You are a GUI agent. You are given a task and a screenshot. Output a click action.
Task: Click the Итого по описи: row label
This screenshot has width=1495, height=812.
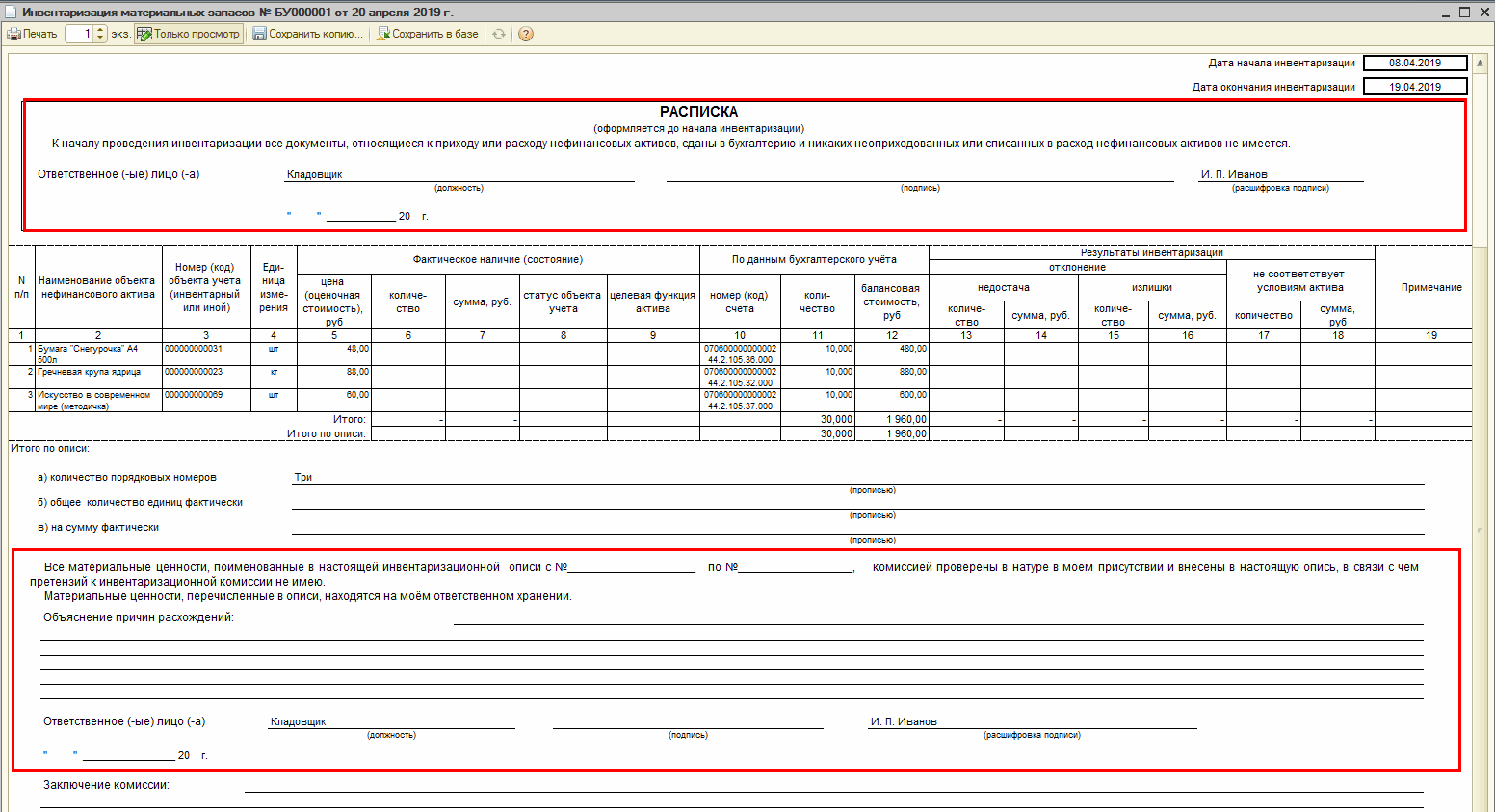coord(326,433)
